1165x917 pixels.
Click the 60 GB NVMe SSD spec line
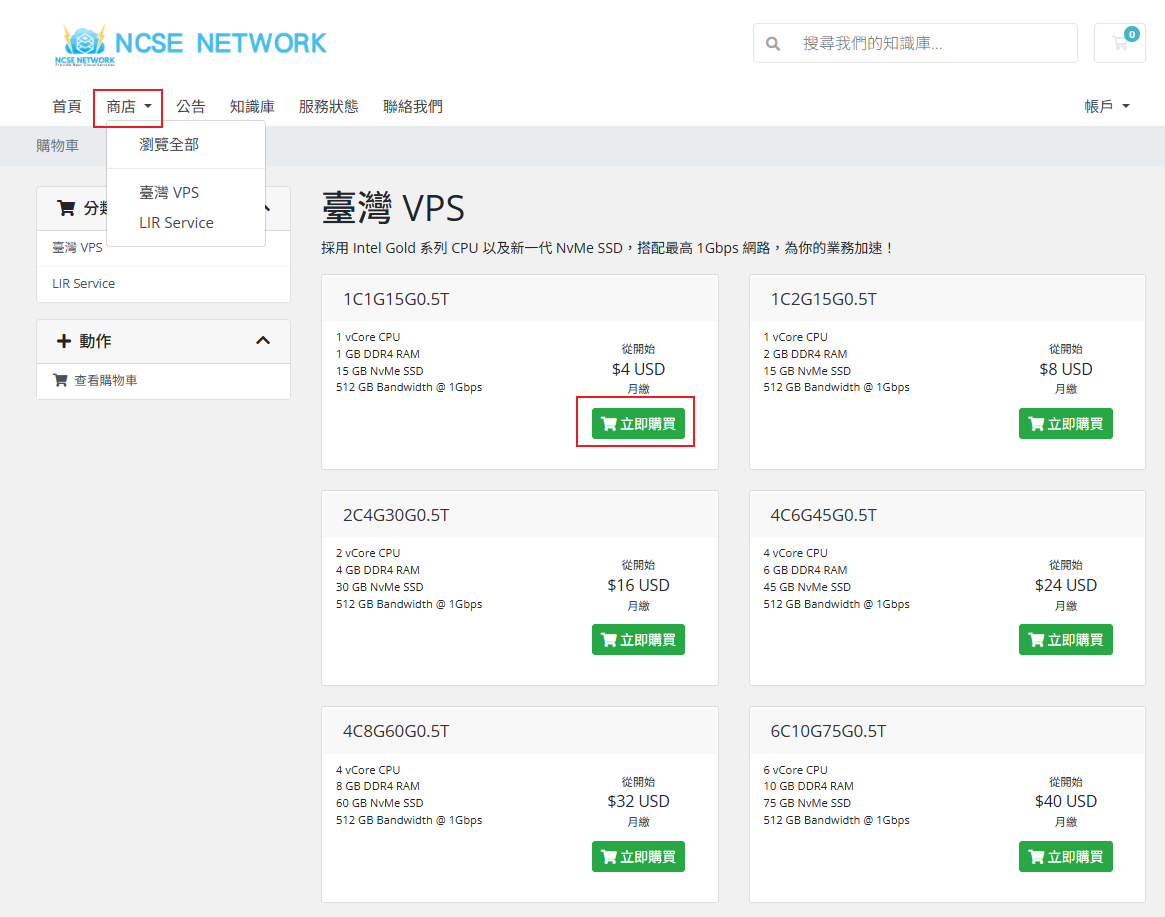pyautogui.click(x=380, y=803)
